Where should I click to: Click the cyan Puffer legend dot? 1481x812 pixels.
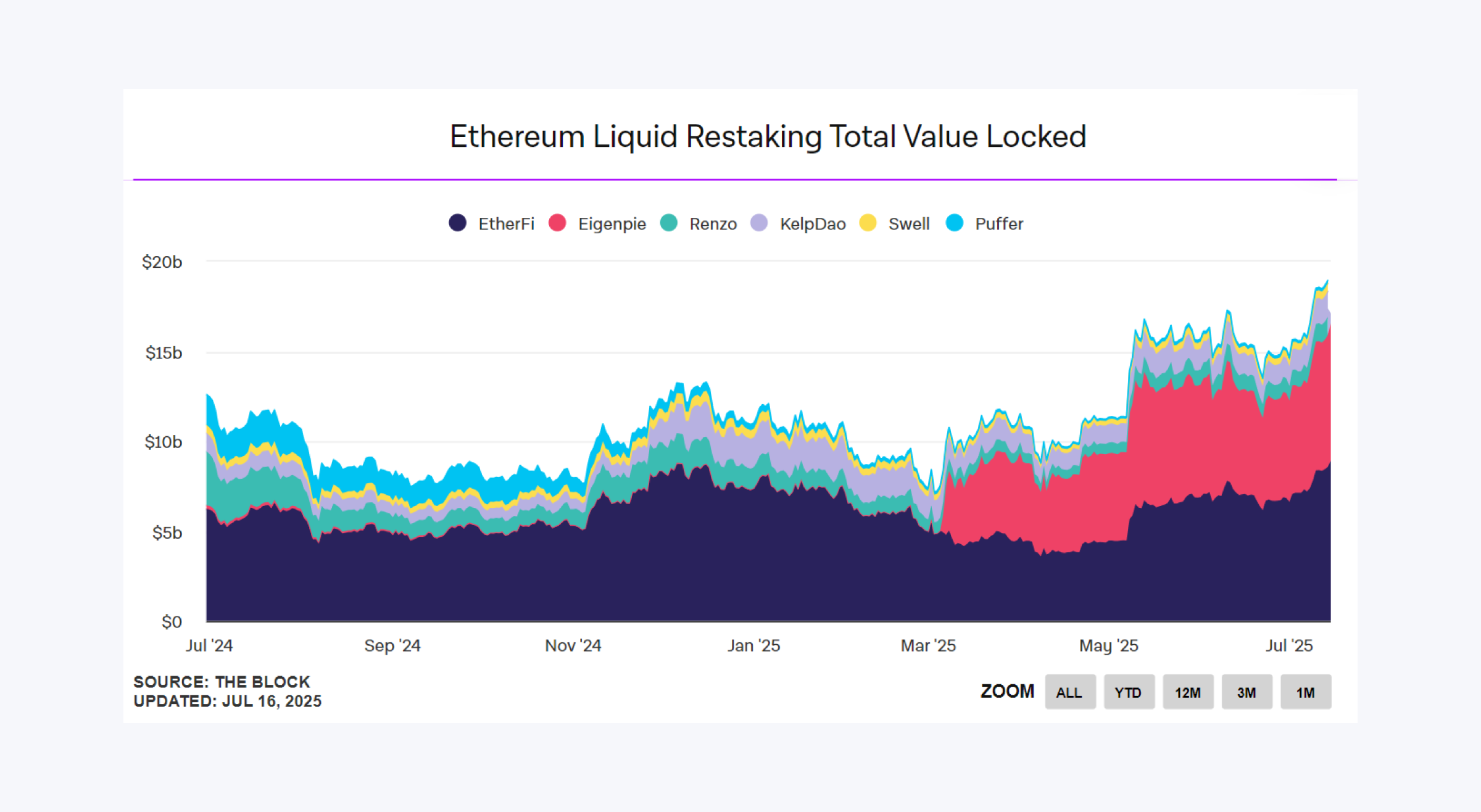(955, 223)
